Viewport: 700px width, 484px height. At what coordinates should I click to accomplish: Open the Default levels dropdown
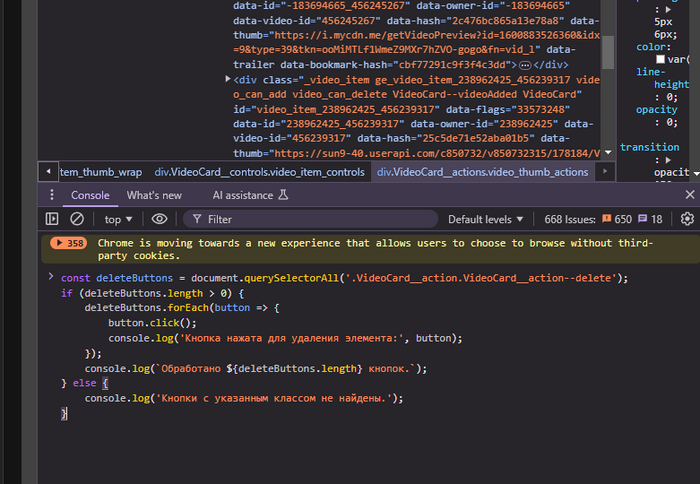pyautogui.click(x=485, y=219)
